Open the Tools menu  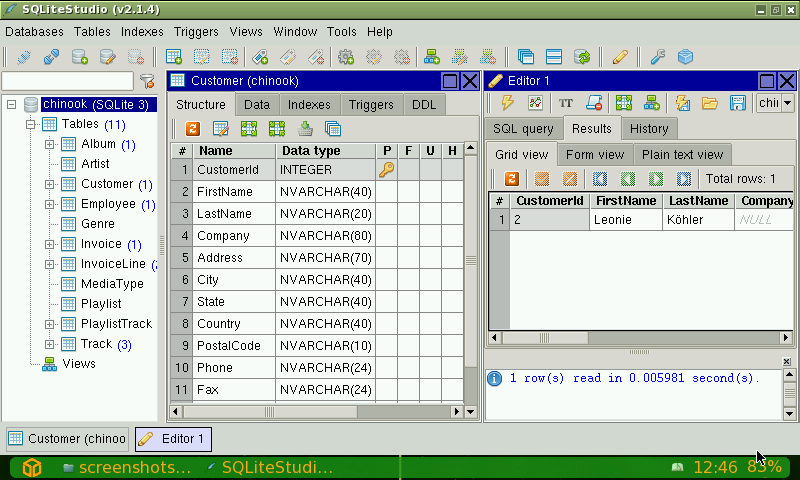[x=341, y=32]
